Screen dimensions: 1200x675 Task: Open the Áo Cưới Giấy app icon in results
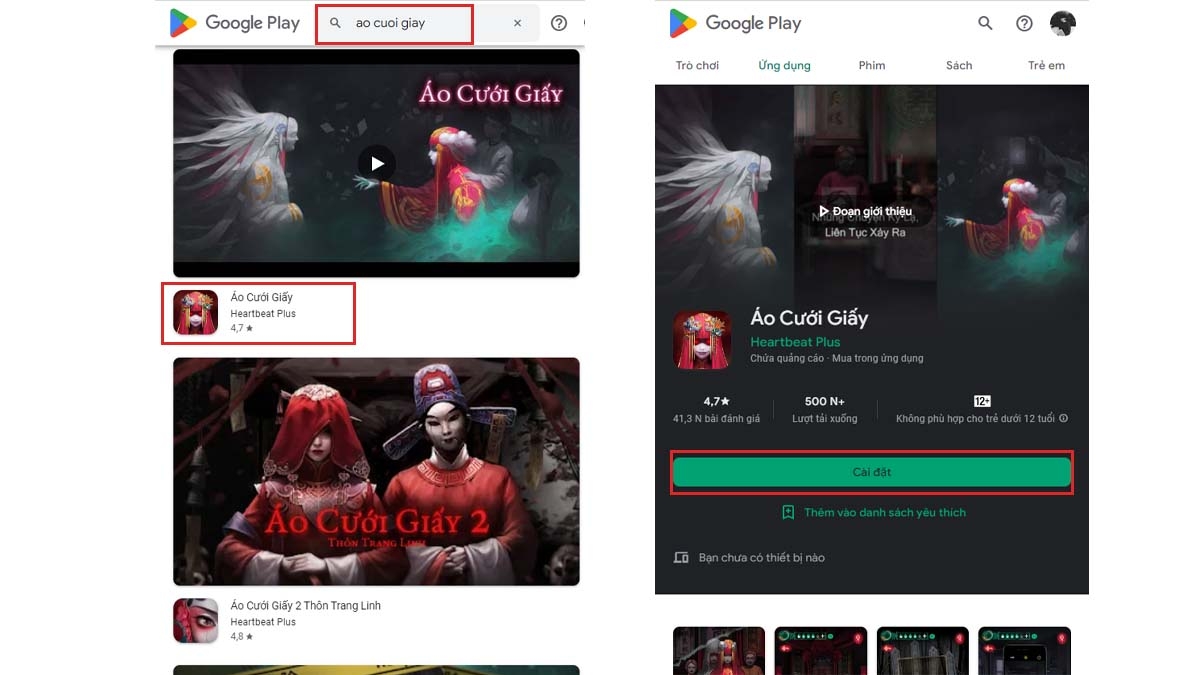coord(195,312)
